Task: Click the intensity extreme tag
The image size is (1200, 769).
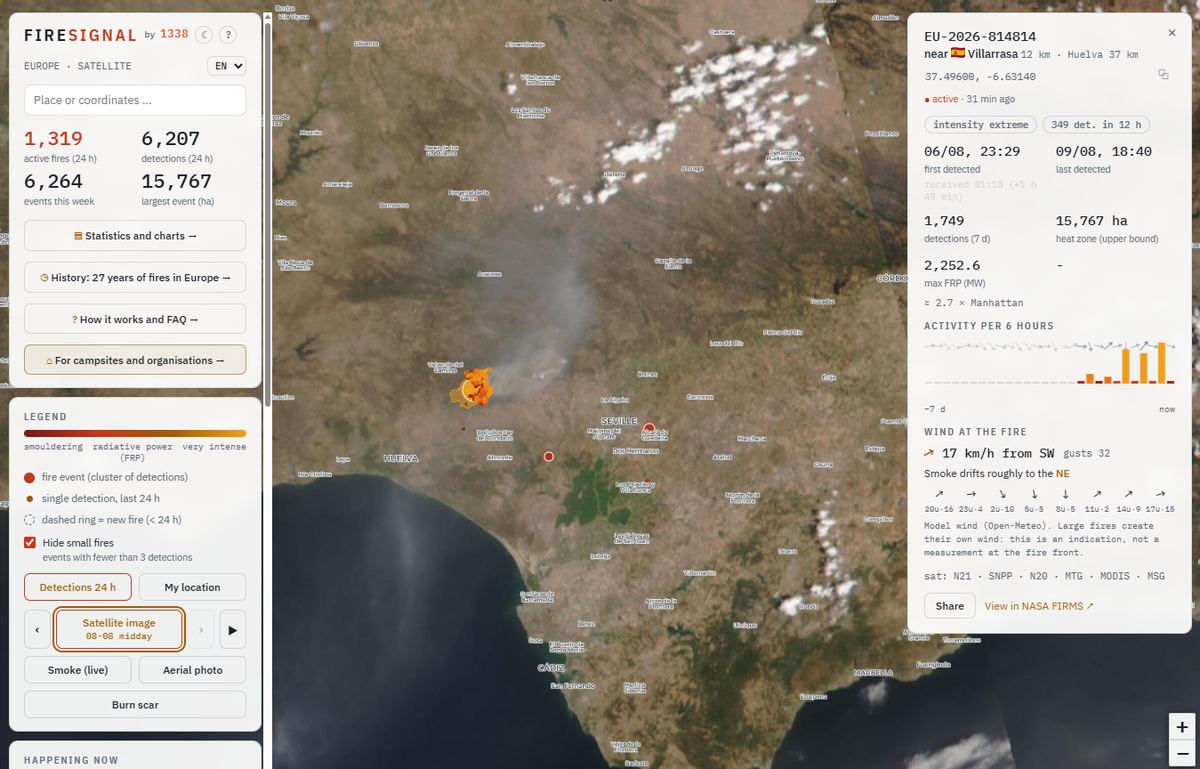Action: tap(980, 125)
